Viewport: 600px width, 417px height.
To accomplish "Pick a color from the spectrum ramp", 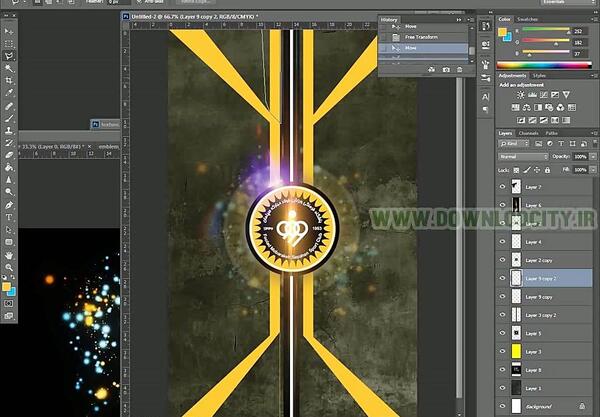I will [x=544, y=65].
